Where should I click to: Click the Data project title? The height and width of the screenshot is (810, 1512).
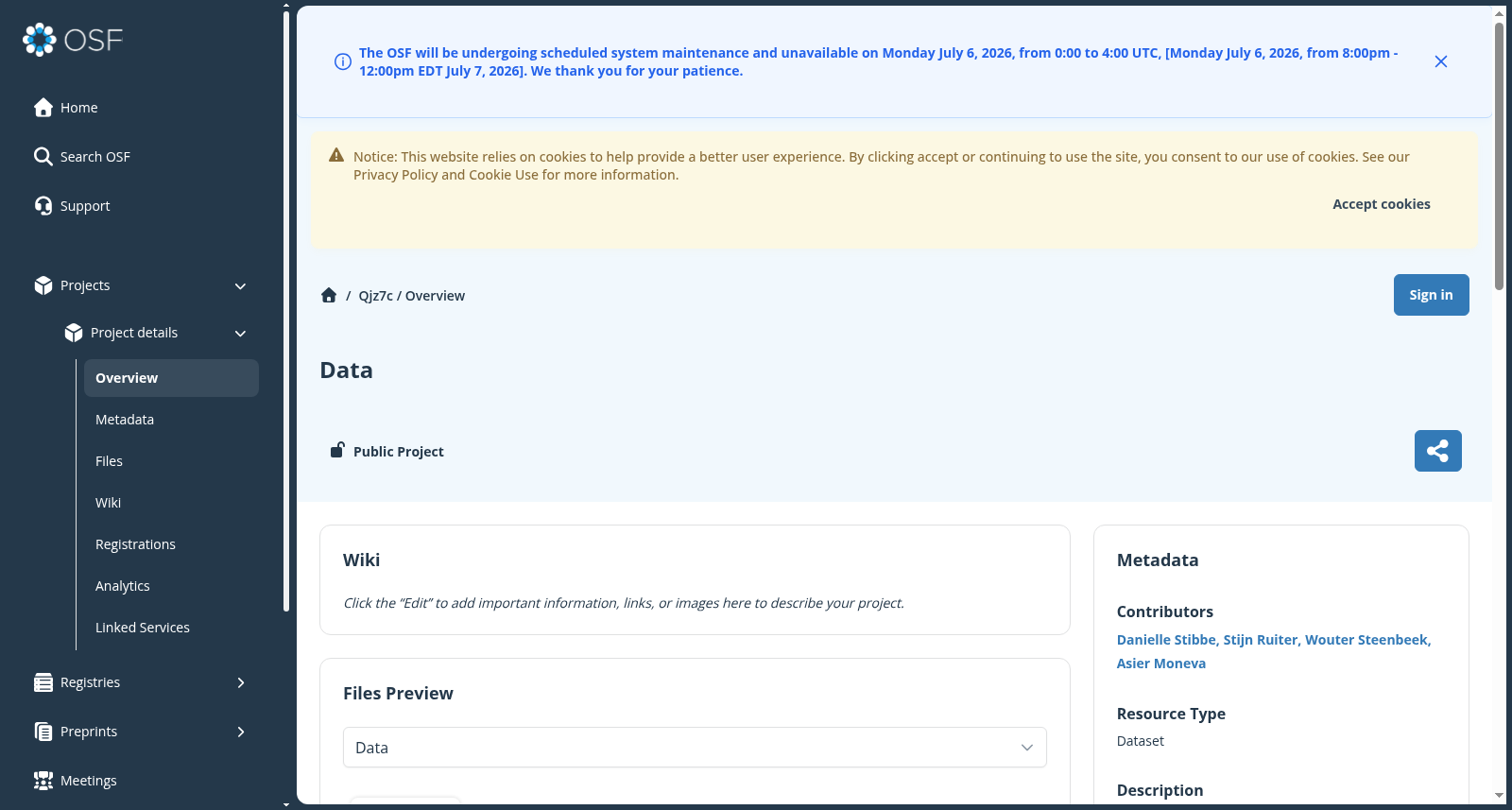coord(347,371)
